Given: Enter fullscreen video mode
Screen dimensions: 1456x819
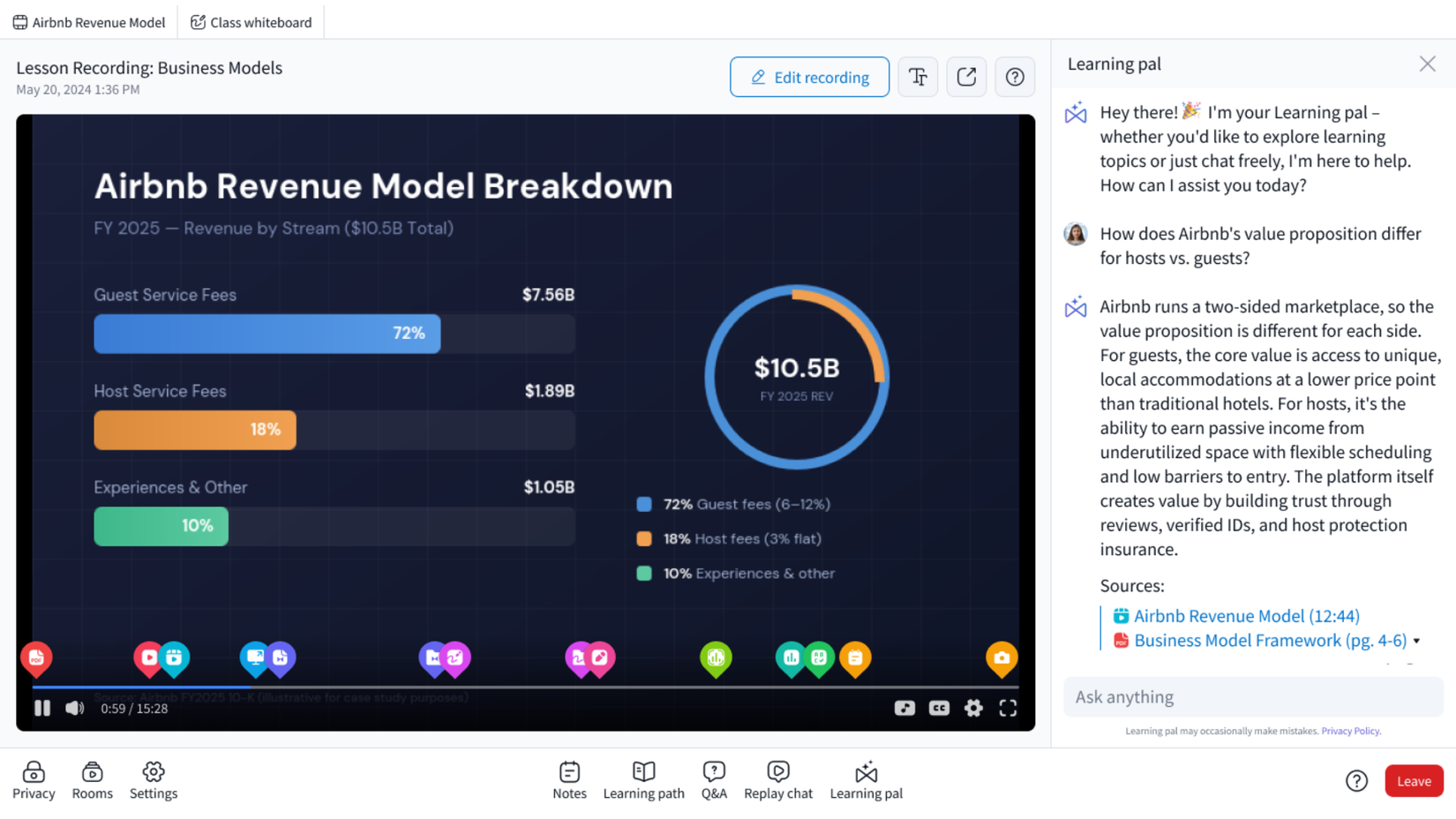Looking at the screenshot, I should [x=1008, y=708].
